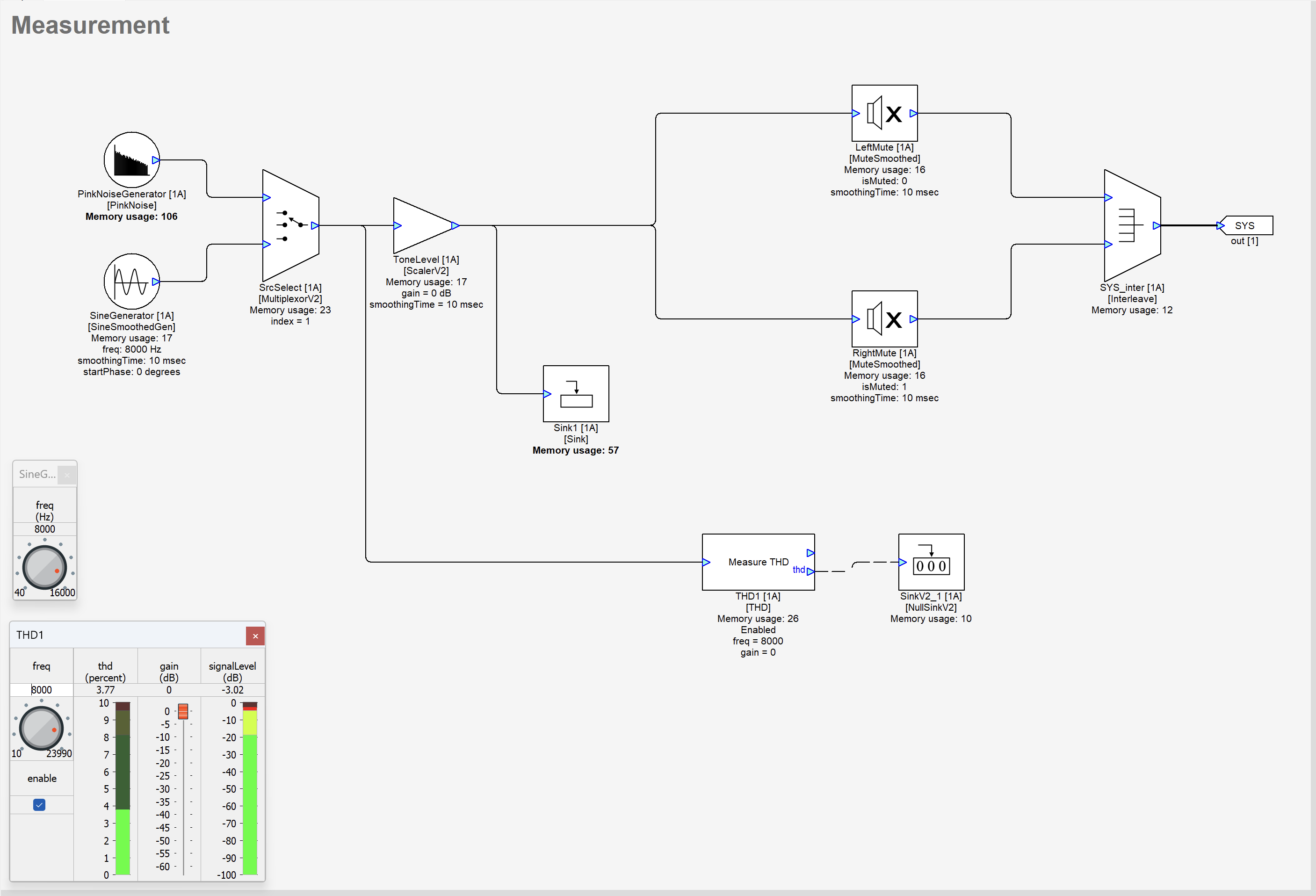The width and height of the screenshot is (1316, 896).
Task: Close the THD1 inspector panel
Action: (255, 636)
